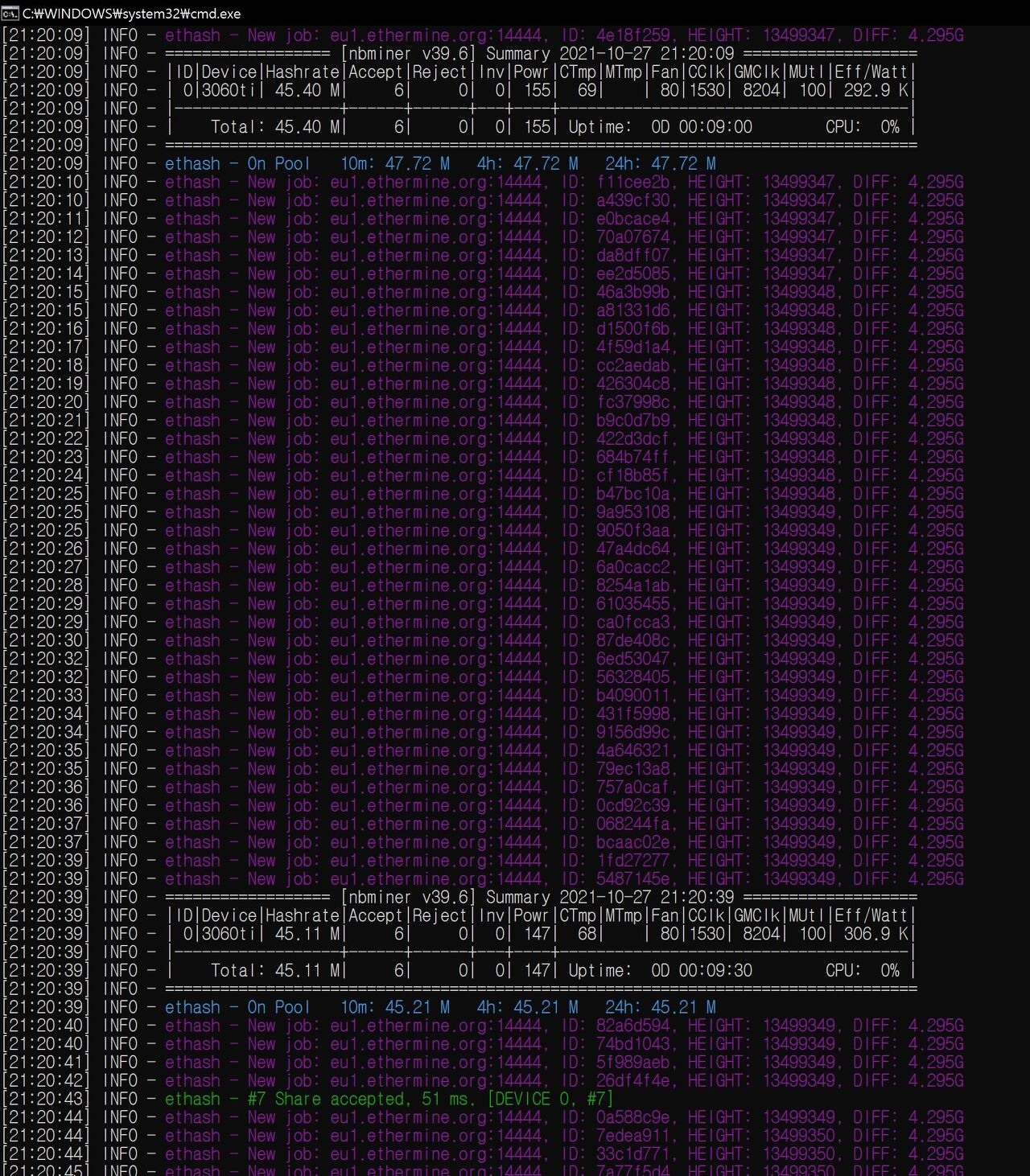Click the job line with ID 9050f3aa
This screenshot has width=1030, height=1176.
(x=483, y=531)
